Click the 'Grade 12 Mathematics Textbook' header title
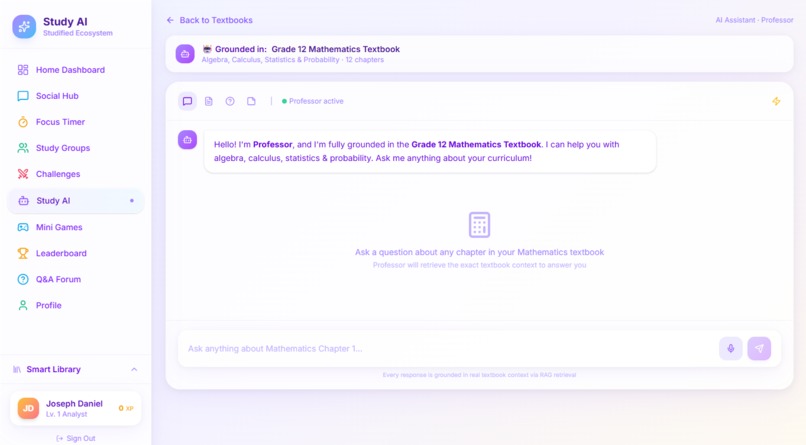The image size is (806, 445). (x=335, y=49)
